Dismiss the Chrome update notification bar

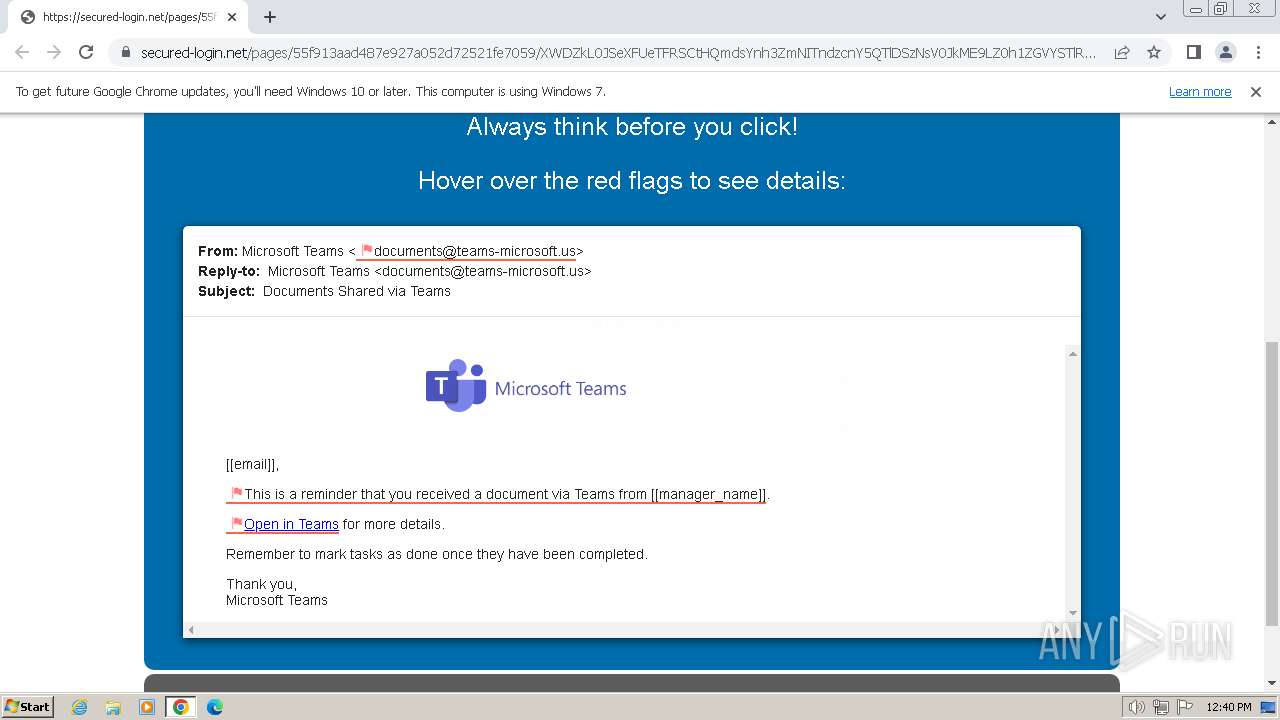(x=1256, y=91)
